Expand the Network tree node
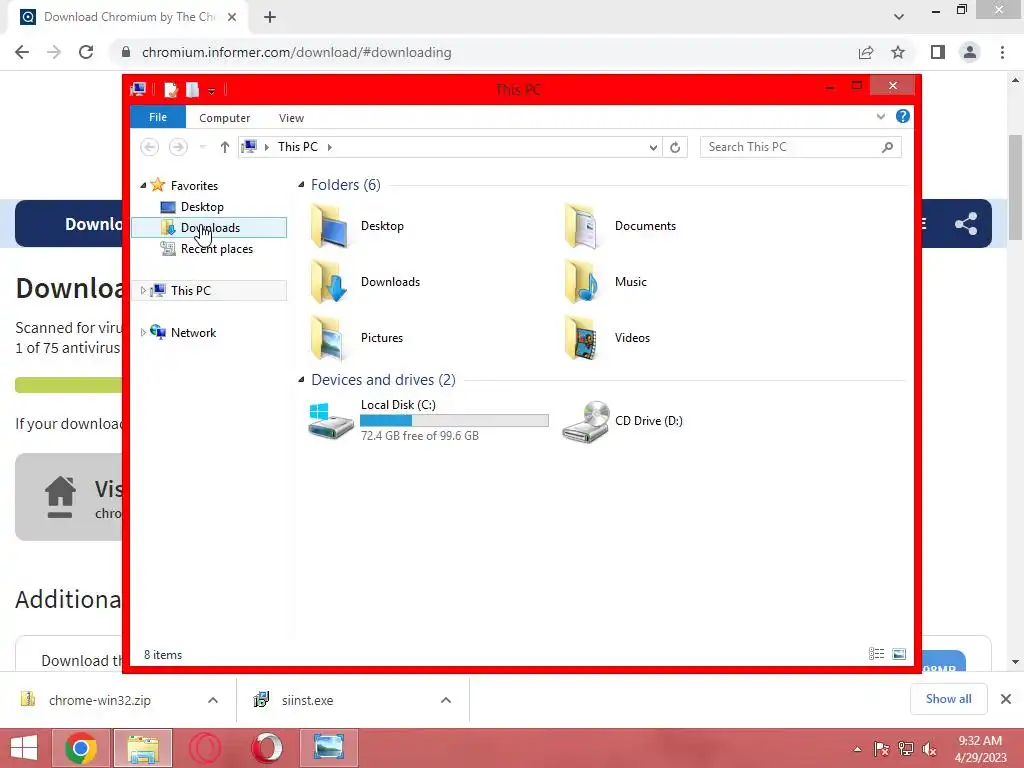Screen dimensions: 1024x768 coord(143,332)
